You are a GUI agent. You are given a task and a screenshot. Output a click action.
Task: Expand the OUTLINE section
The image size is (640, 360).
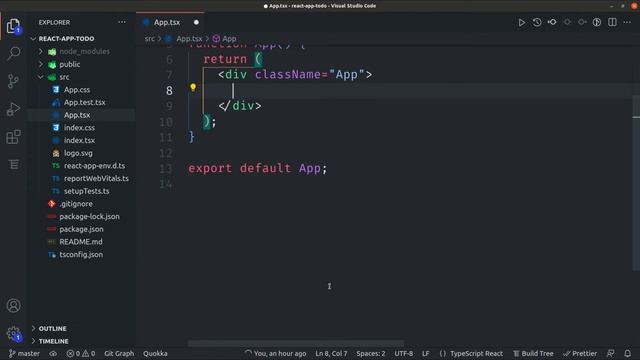pyautogui.click(x=52, y=329)
